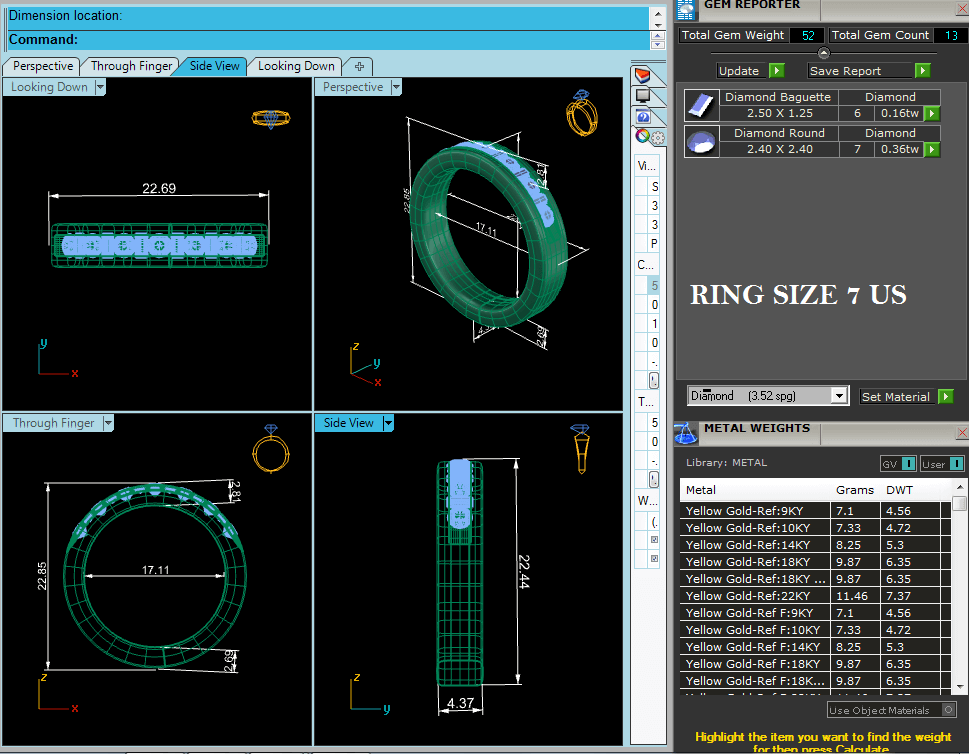
Task: Expand the Through Finger viewport dropdown
Action: [x=108, y=423]
